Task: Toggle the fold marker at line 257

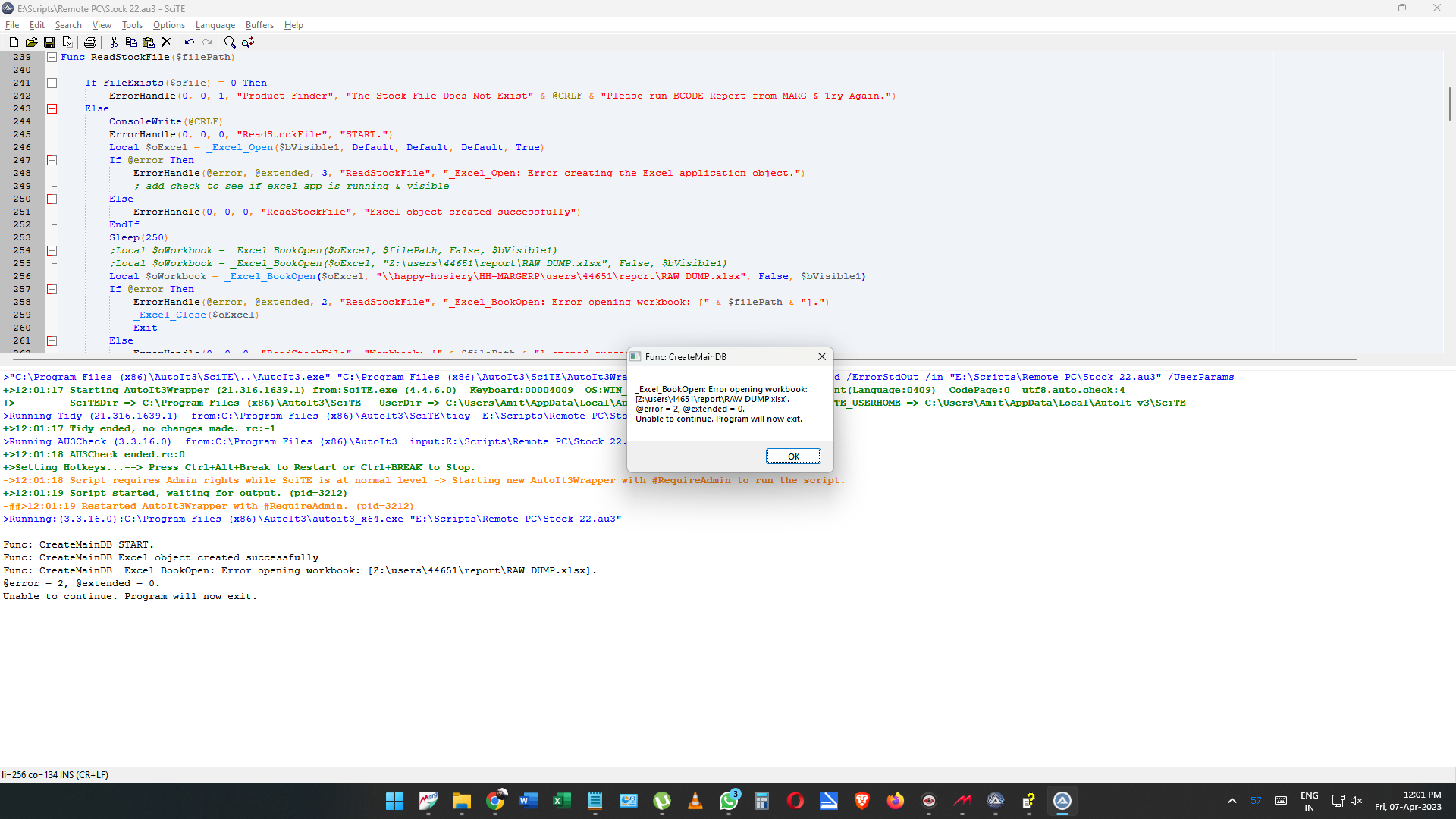Action: 52,289
